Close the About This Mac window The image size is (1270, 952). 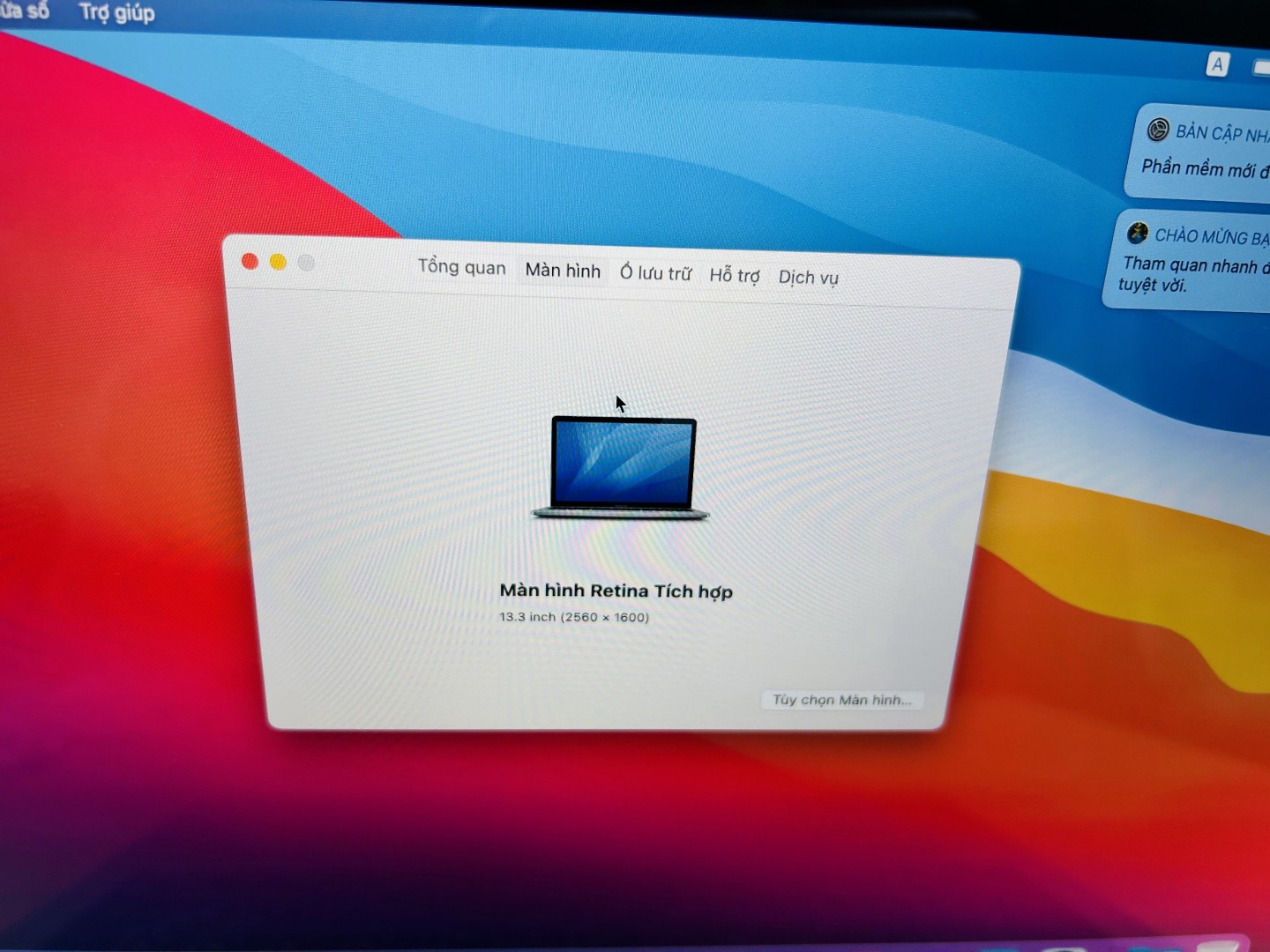pyautogui.click(x=250, y=262)
